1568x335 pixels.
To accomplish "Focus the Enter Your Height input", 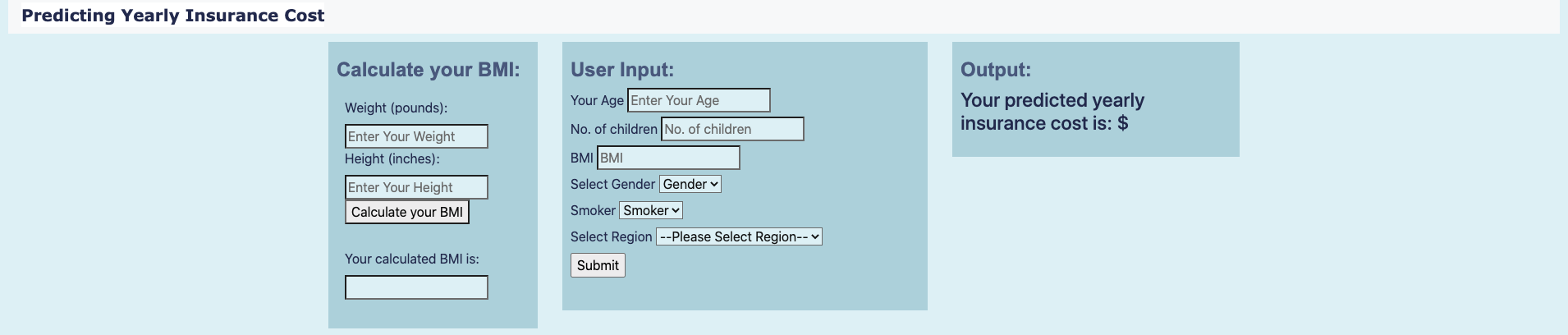I will pos(416,187).
